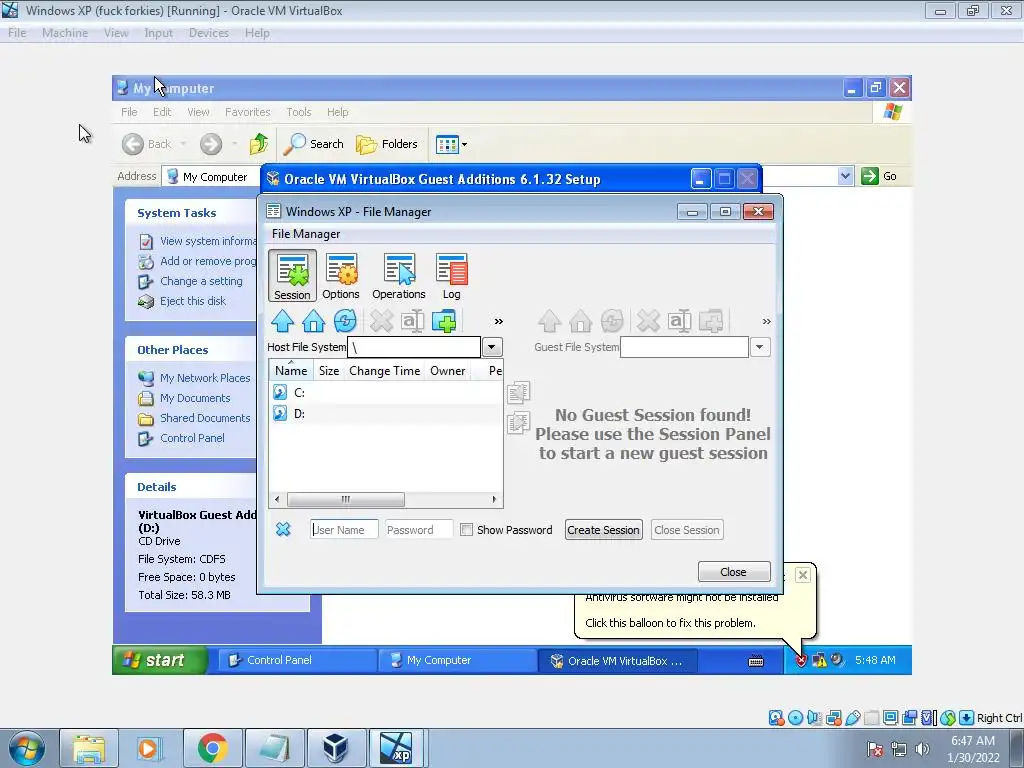
Task: Toggle Folders pane in My Computer
Action: pos(387,144)
